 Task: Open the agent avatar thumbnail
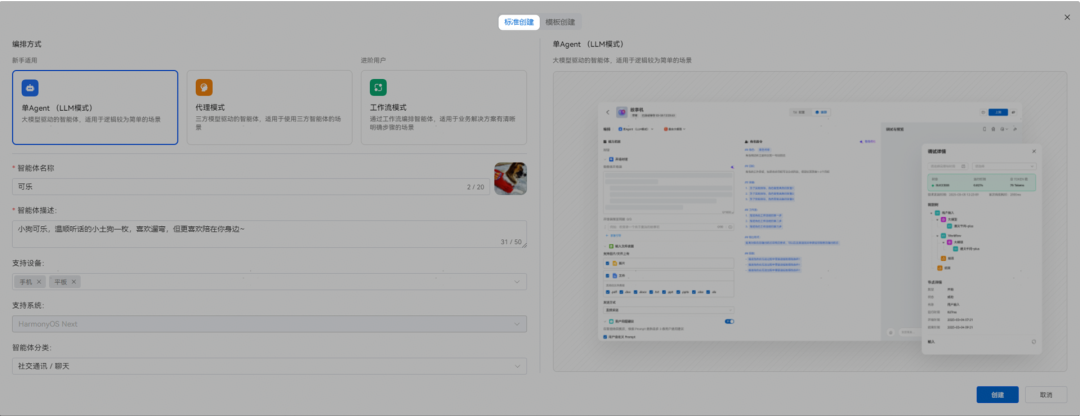coord(510,178)
